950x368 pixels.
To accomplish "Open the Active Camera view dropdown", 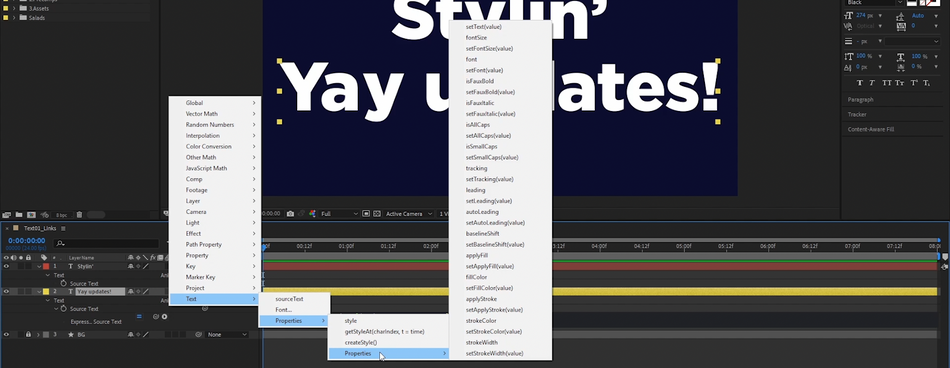I will (410, 213).
